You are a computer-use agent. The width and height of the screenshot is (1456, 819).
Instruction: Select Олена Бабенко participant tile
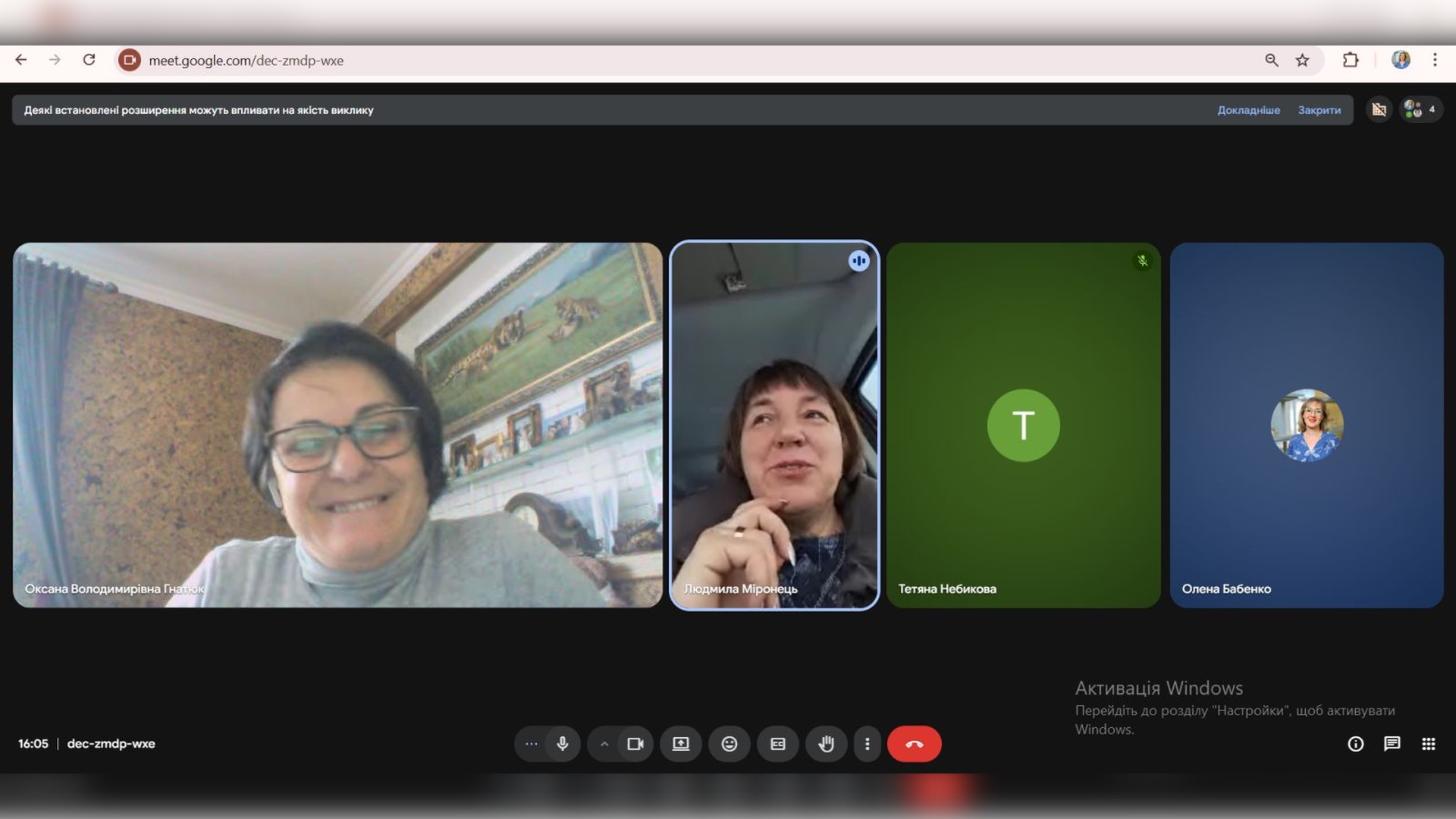point(1306,425)
